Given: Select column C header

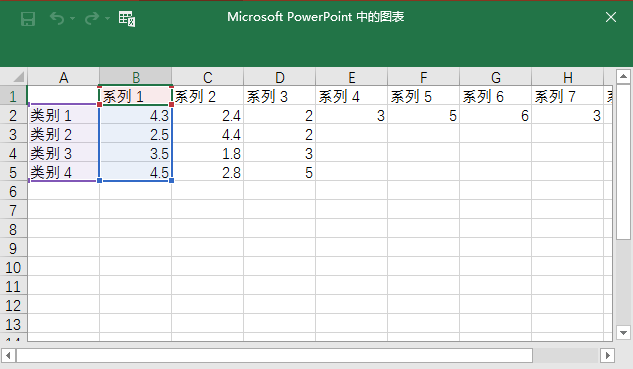Looking at the screenshot, I should click(208, 77).
